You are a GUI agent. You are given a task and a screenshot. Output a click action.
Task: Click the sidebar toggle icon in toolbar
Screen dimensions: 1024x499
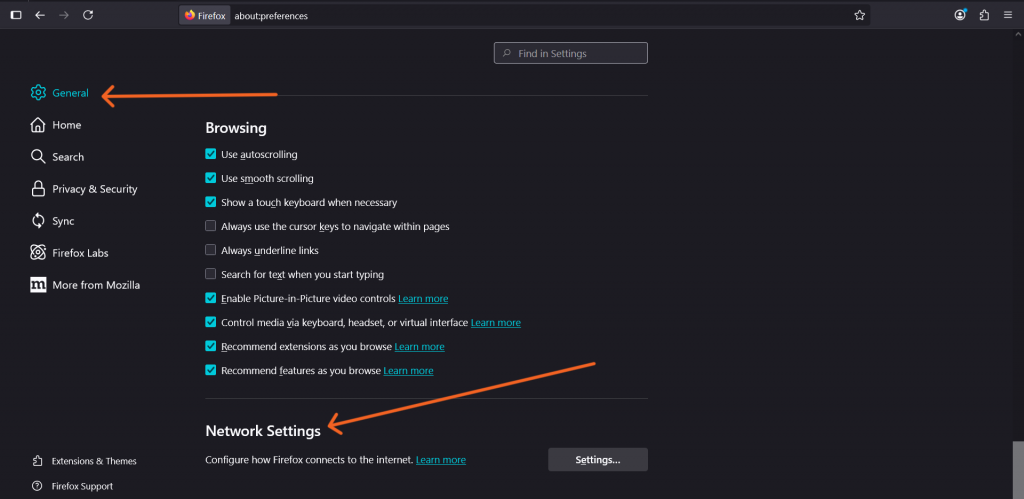point(15,15)
